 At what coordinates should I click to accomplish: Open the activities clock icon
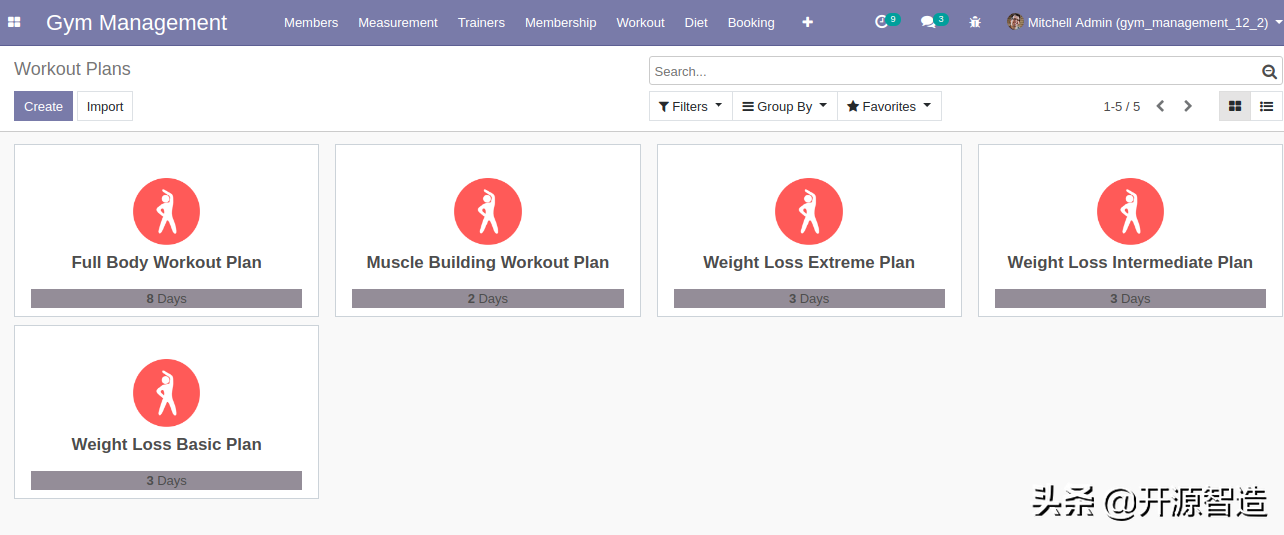[x=882, y=22]
